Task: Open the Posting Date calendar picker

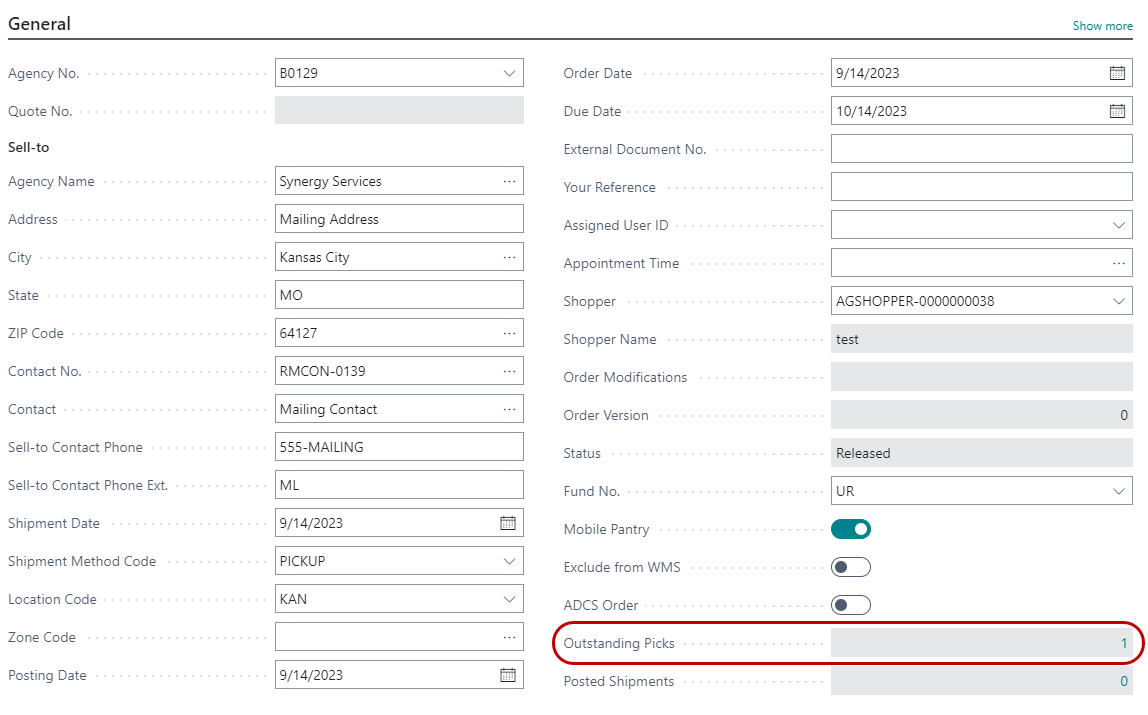Action: coord(508,675)
